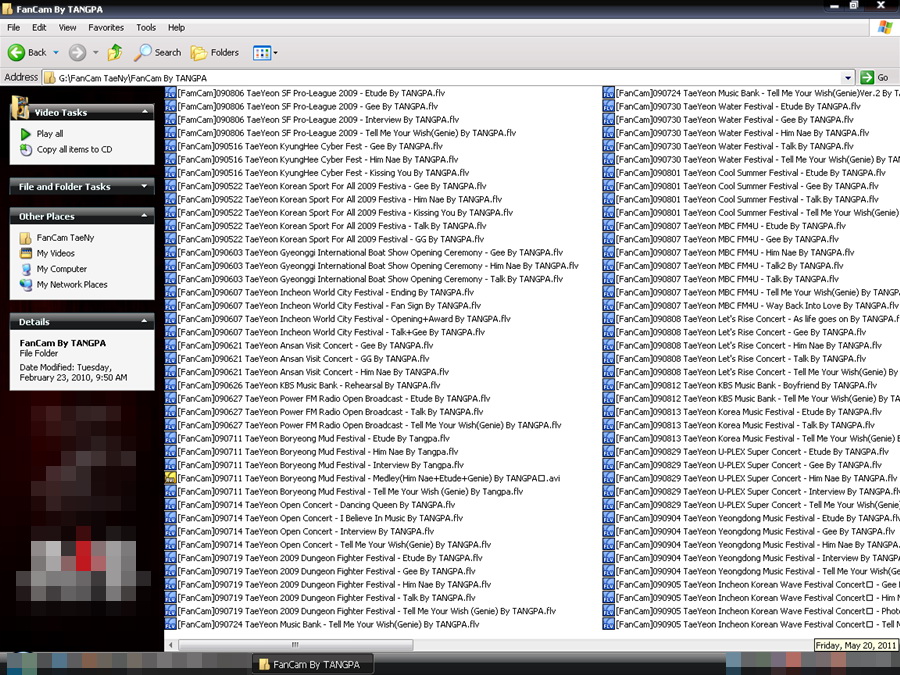The height and width of the screenshot is (675, 900).
Task: Open the Tools menu
Action: (146, 28)
